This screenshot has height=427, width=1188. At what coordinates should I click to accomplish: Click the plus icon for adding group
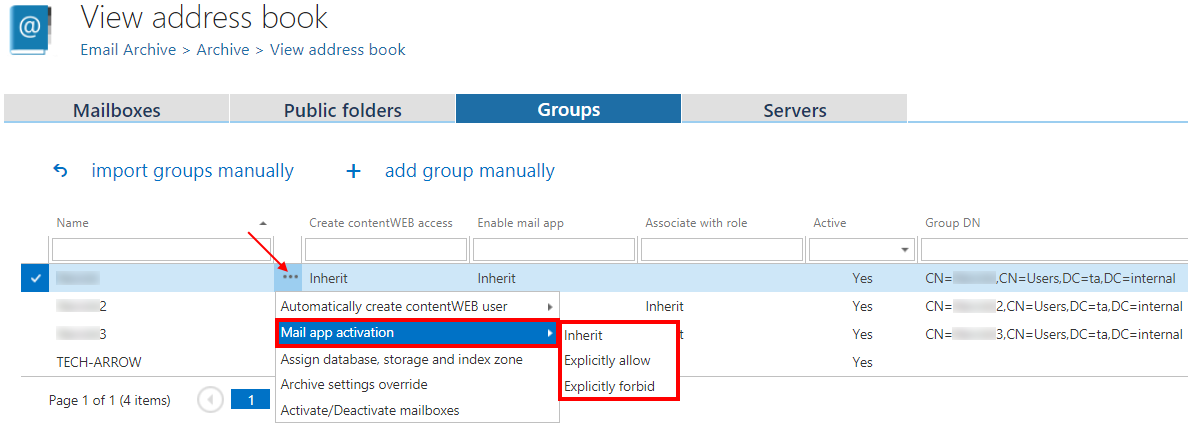(x=353, y=171)
